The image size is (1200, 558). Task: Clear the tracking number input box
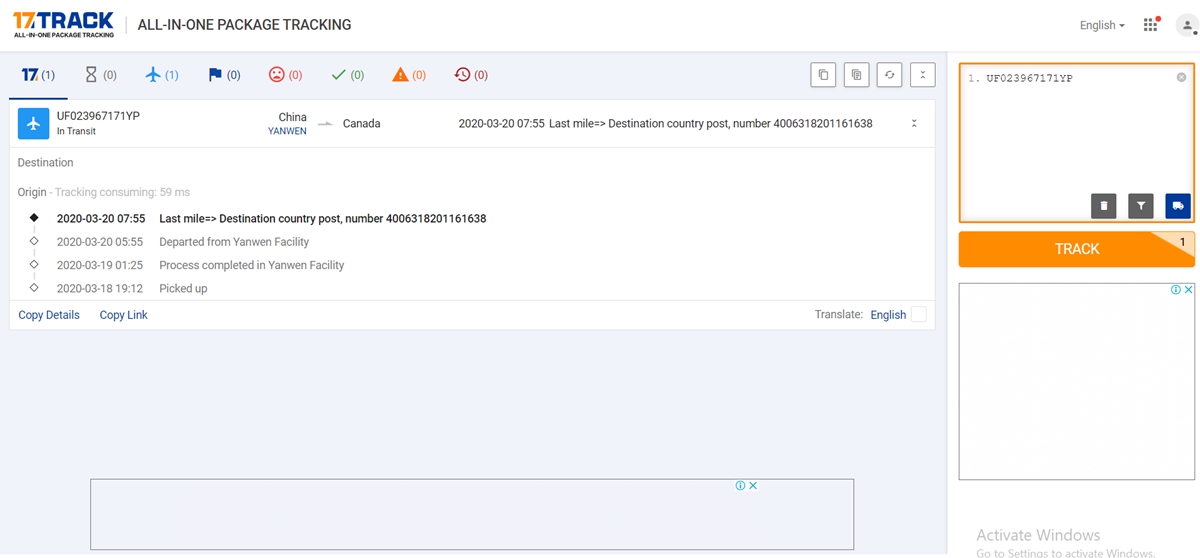coord(1181,78)
